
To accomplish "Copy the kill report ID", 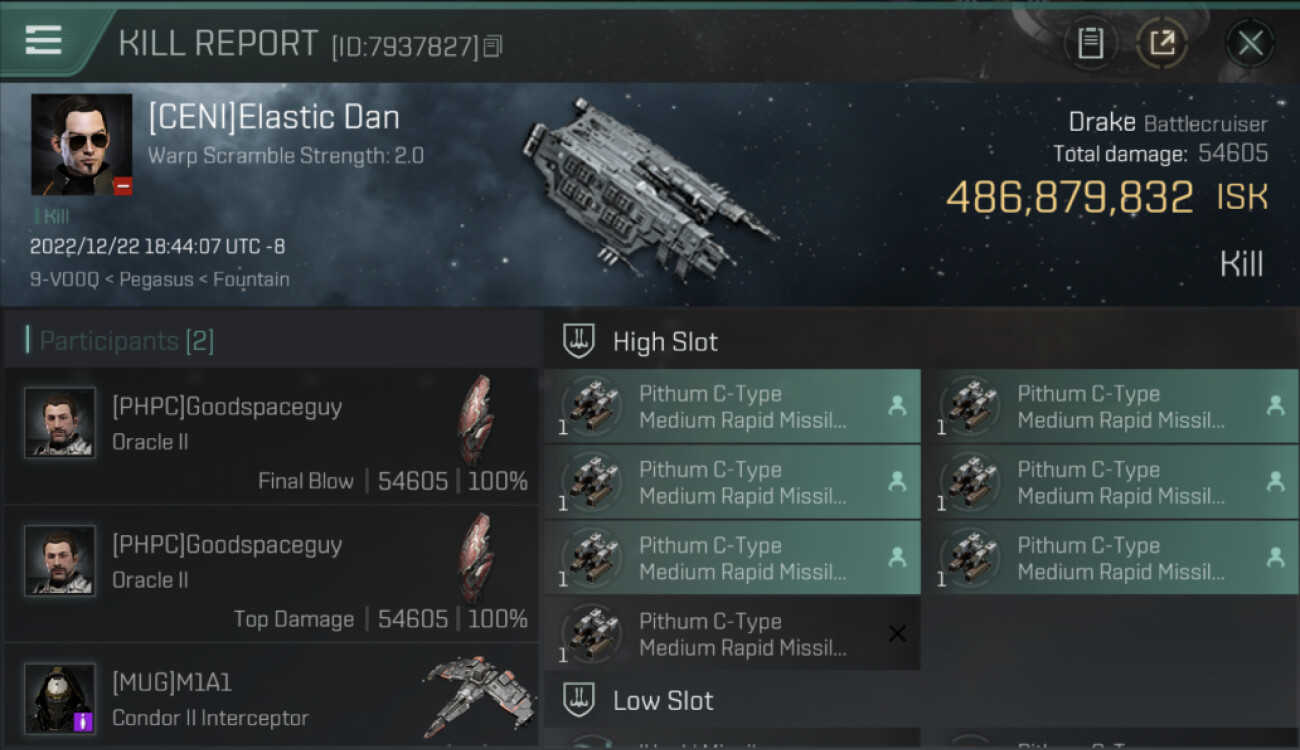I will click(492, 46).
